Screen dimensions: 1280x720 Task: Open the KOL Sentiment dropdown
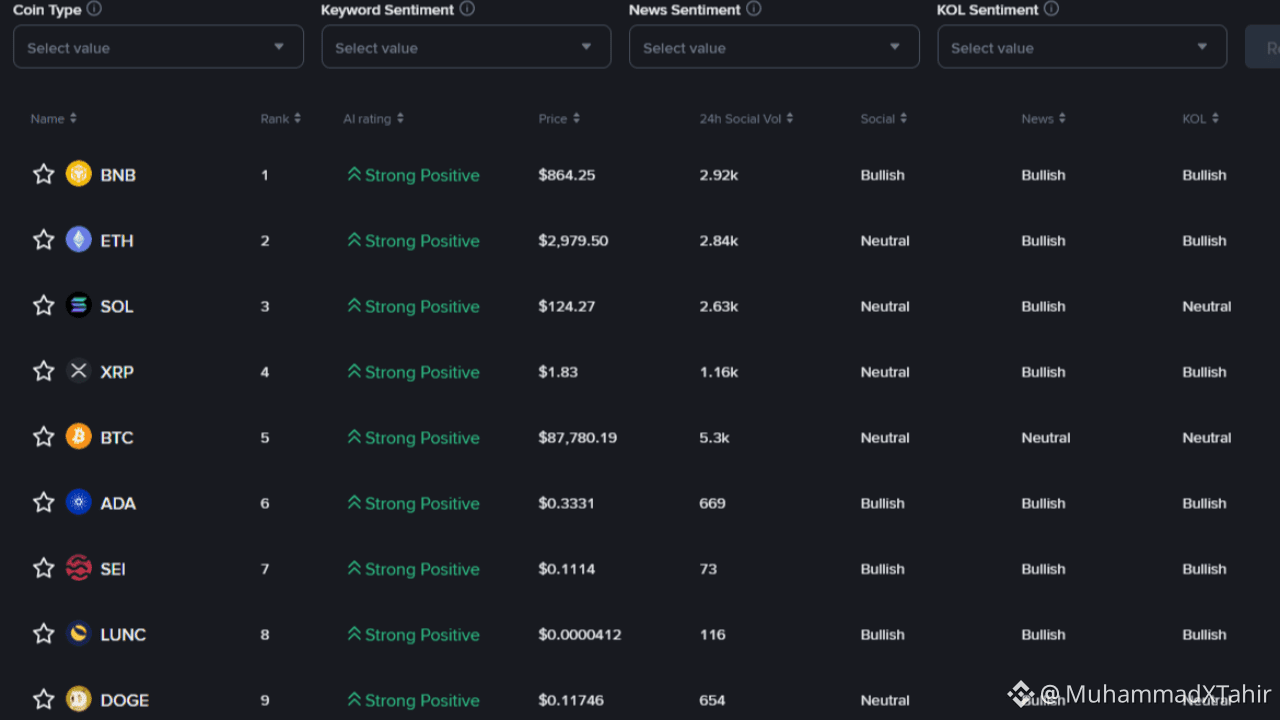point(1081,47)
